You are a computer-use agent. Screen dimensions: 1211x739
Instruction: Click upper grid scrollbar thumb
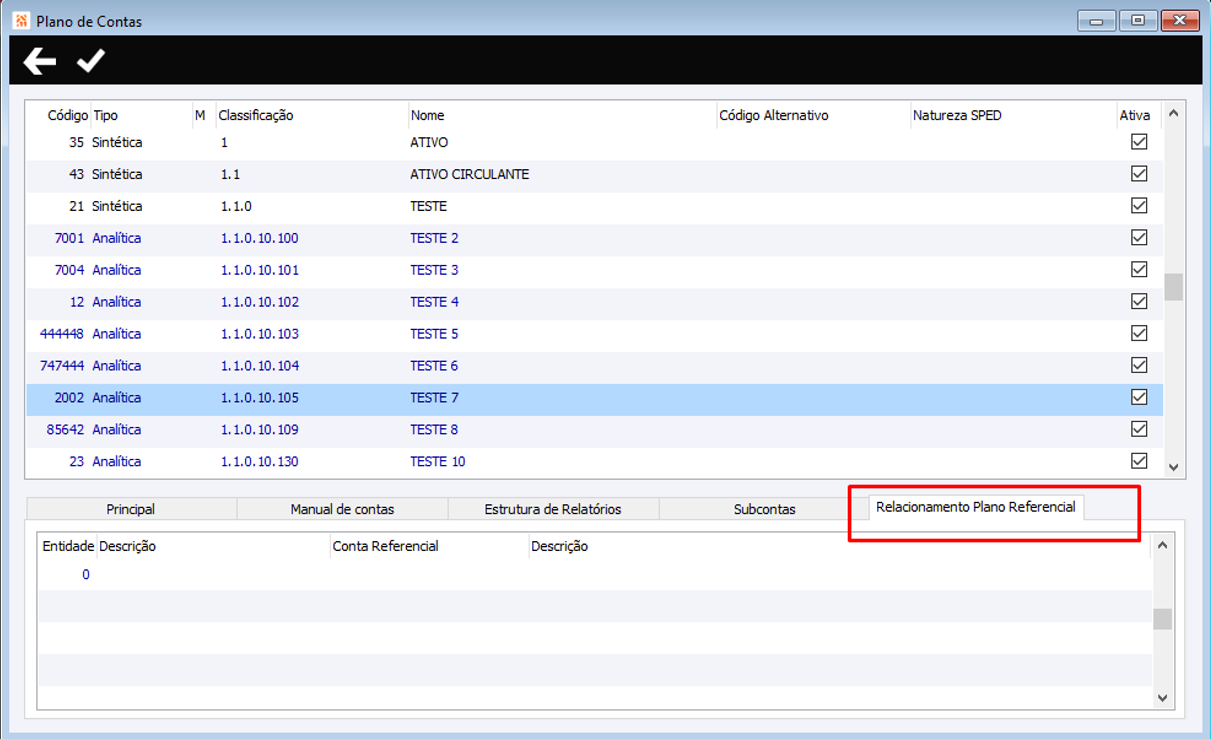[1174, 287]
